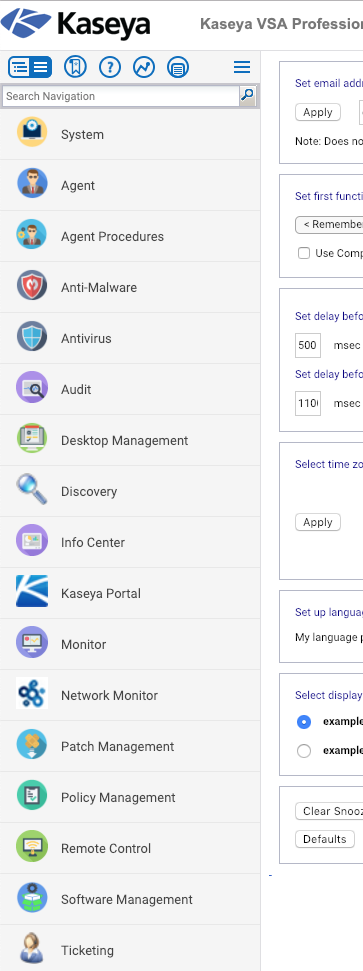Click the Policy Management icon
Viewport: 363px width, 971px height.
pos(32,795)
